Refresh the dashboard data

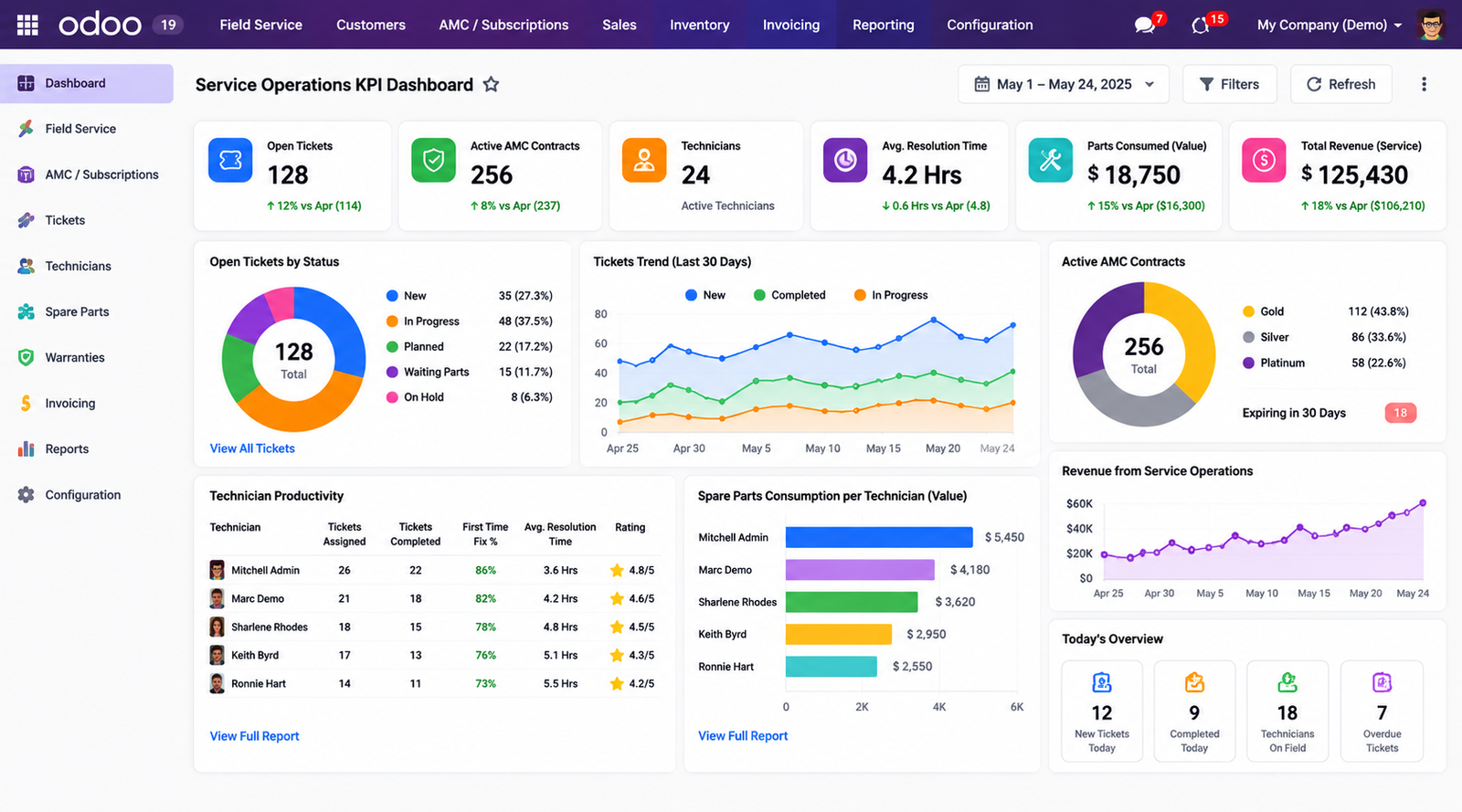[x=1340, y=84]
